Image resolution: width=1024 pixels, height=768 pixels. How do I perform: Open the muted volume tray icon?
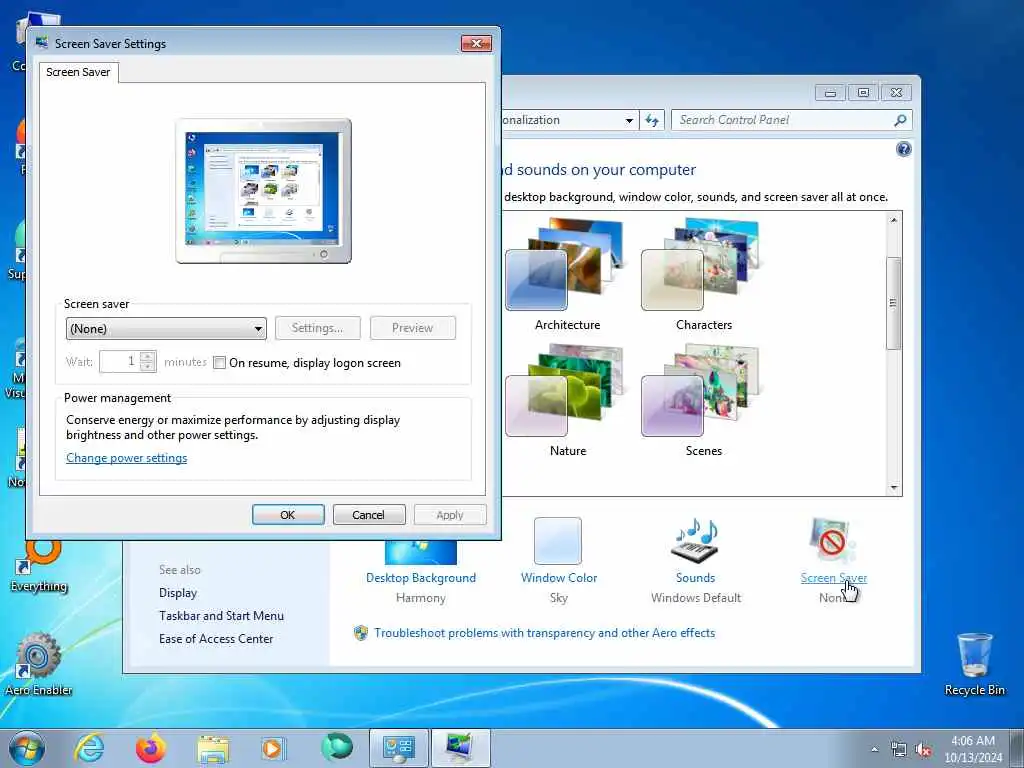(923, 750)
